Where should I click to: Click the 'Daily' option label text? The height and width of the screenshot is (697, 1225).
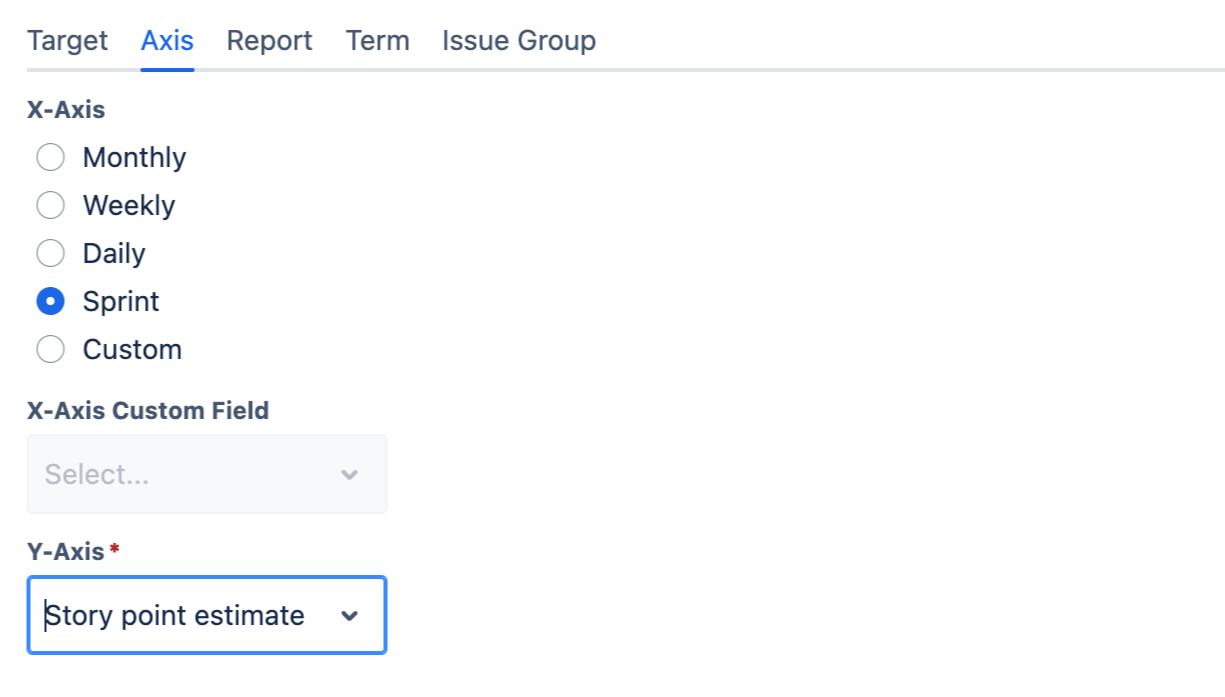pyautogui.click(x=114, y=254)
